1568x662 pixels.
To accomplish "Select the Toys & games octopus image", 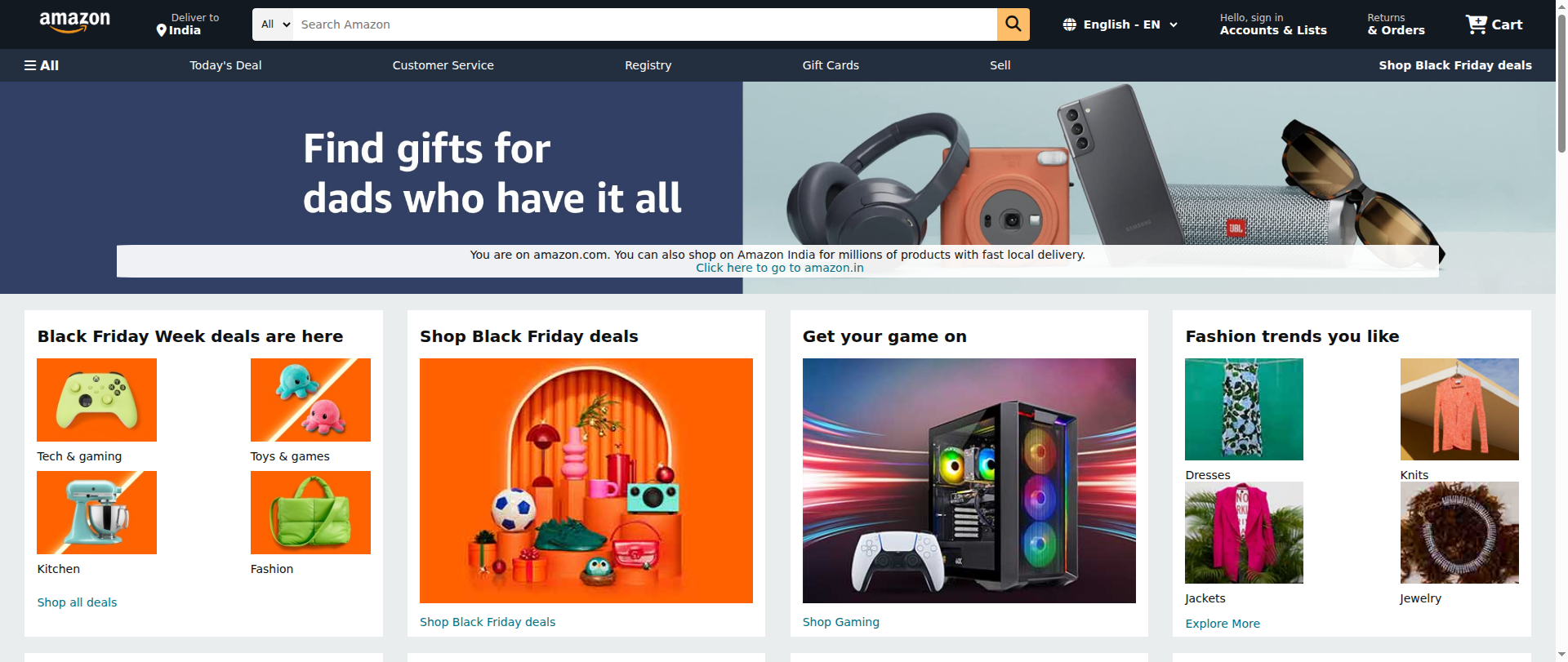I will tap(310, 400).
